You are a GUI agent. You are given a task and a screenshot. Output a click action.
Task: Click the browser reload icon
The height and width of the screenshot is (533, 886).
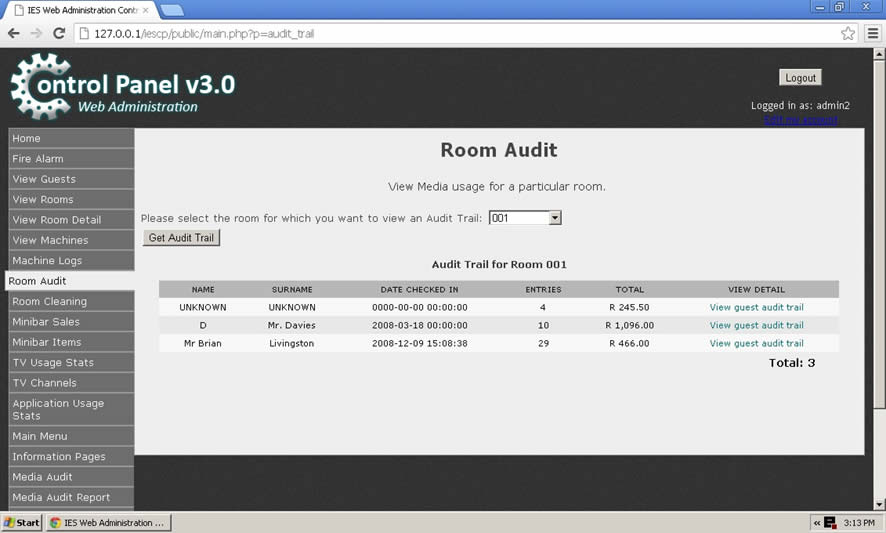coord(59,33)
